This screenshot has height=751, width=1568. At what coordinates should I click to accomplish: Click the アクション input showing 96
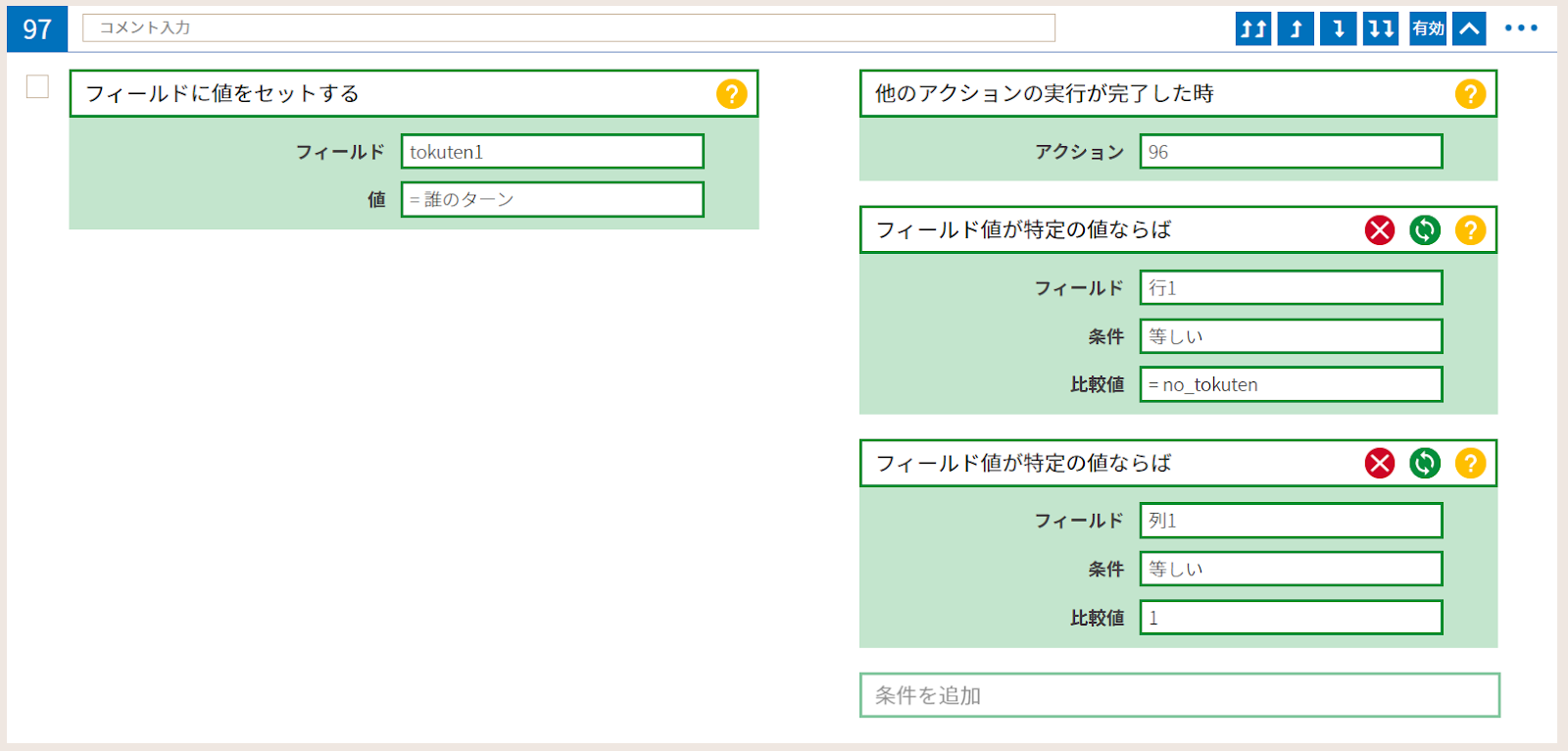1291,152
